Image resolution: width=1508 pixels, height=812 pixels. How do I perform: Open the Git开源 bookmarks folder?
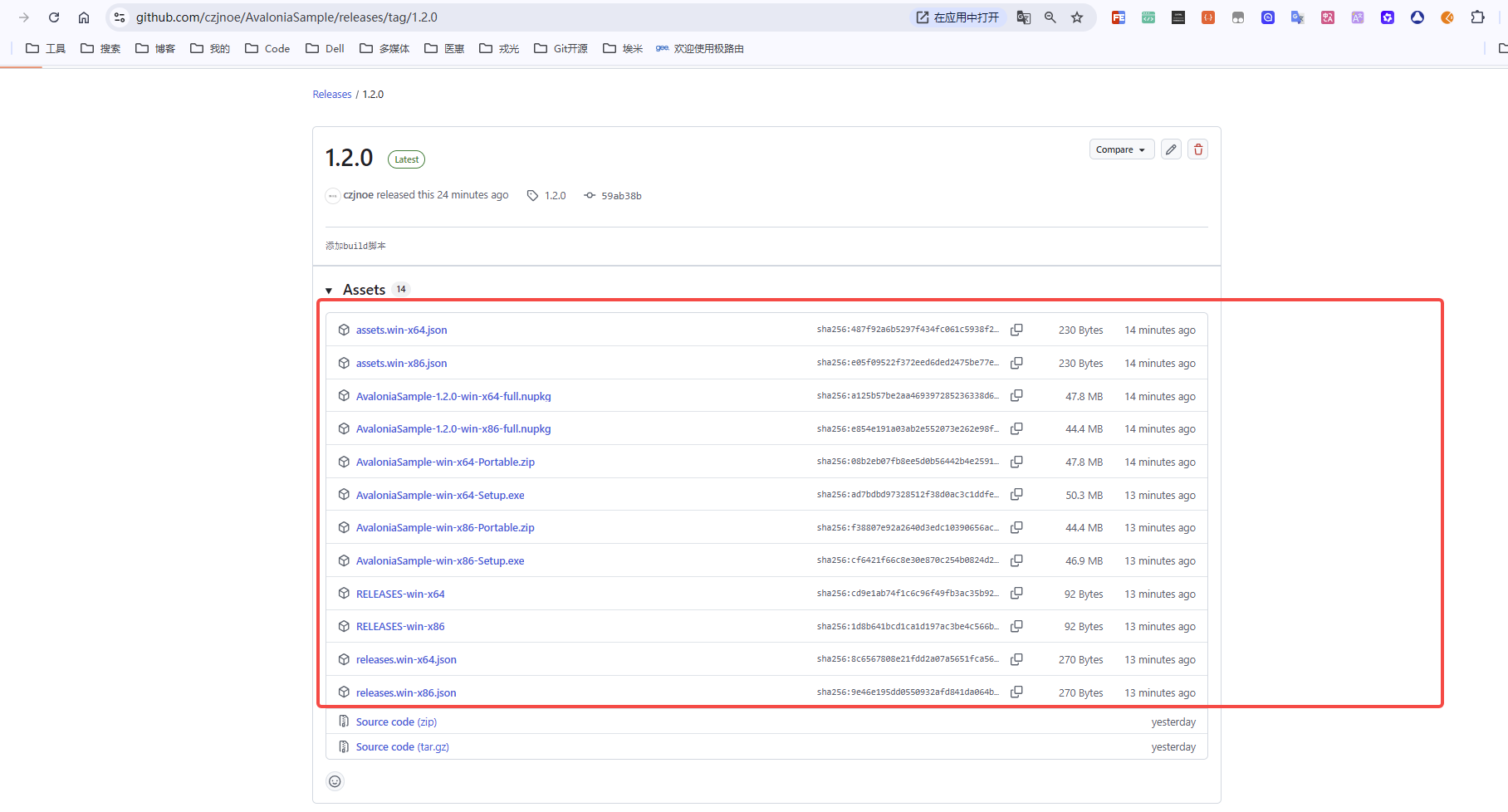[x=561, y=49]
